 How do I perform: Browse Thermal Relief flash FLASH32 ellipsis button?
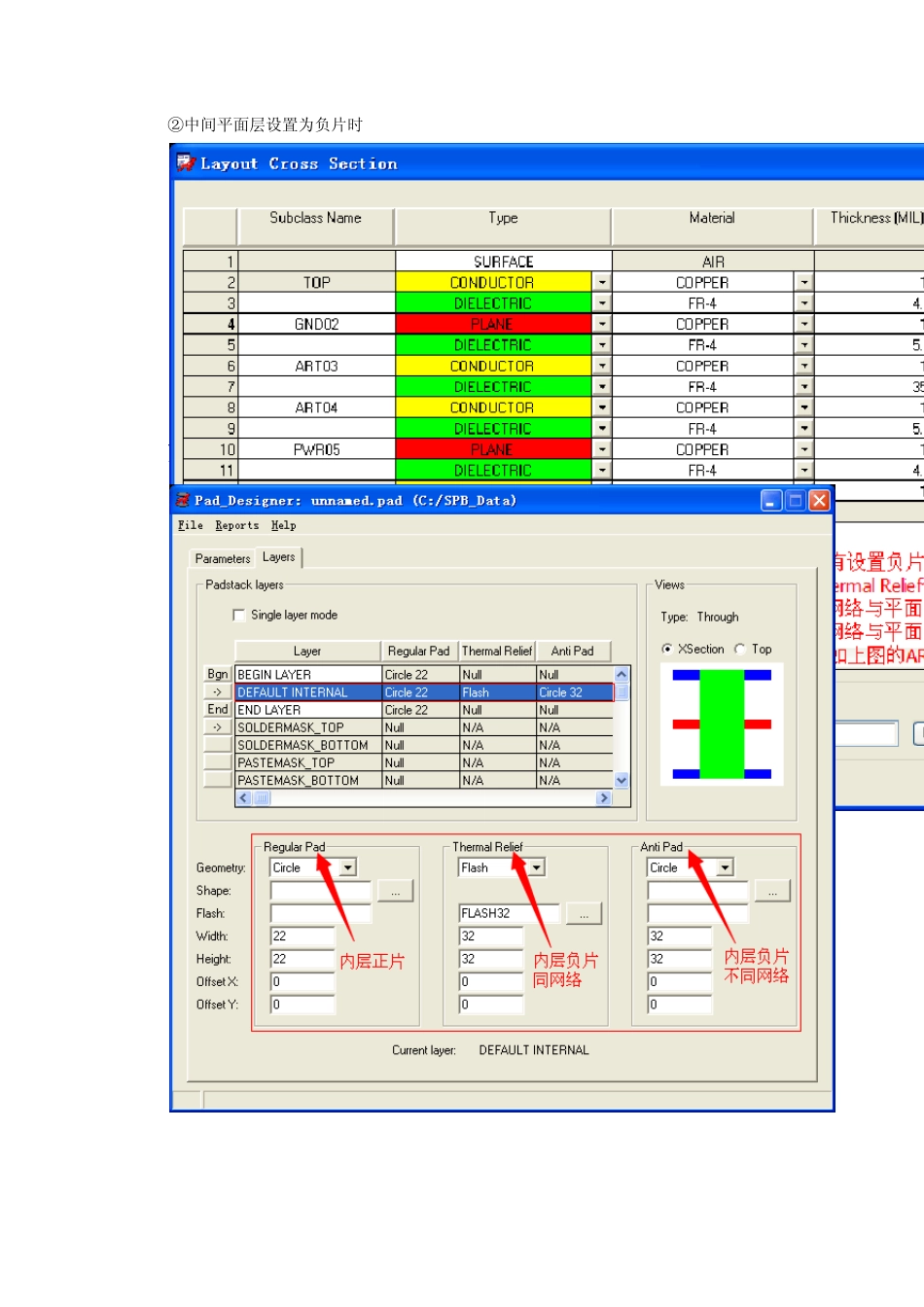coord(584,914)
